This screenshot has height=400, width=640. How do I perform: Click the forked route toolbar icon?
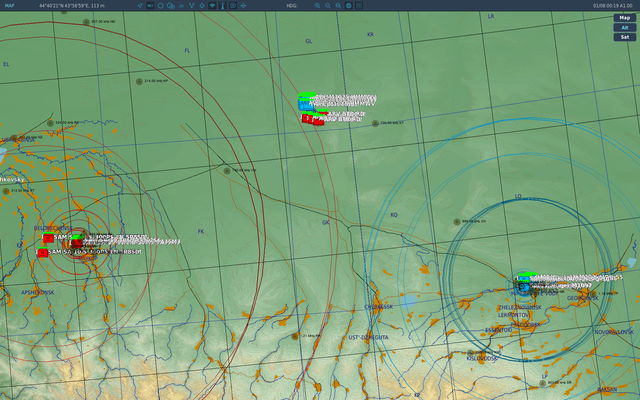pyautogui.click(x=191, y=6)
